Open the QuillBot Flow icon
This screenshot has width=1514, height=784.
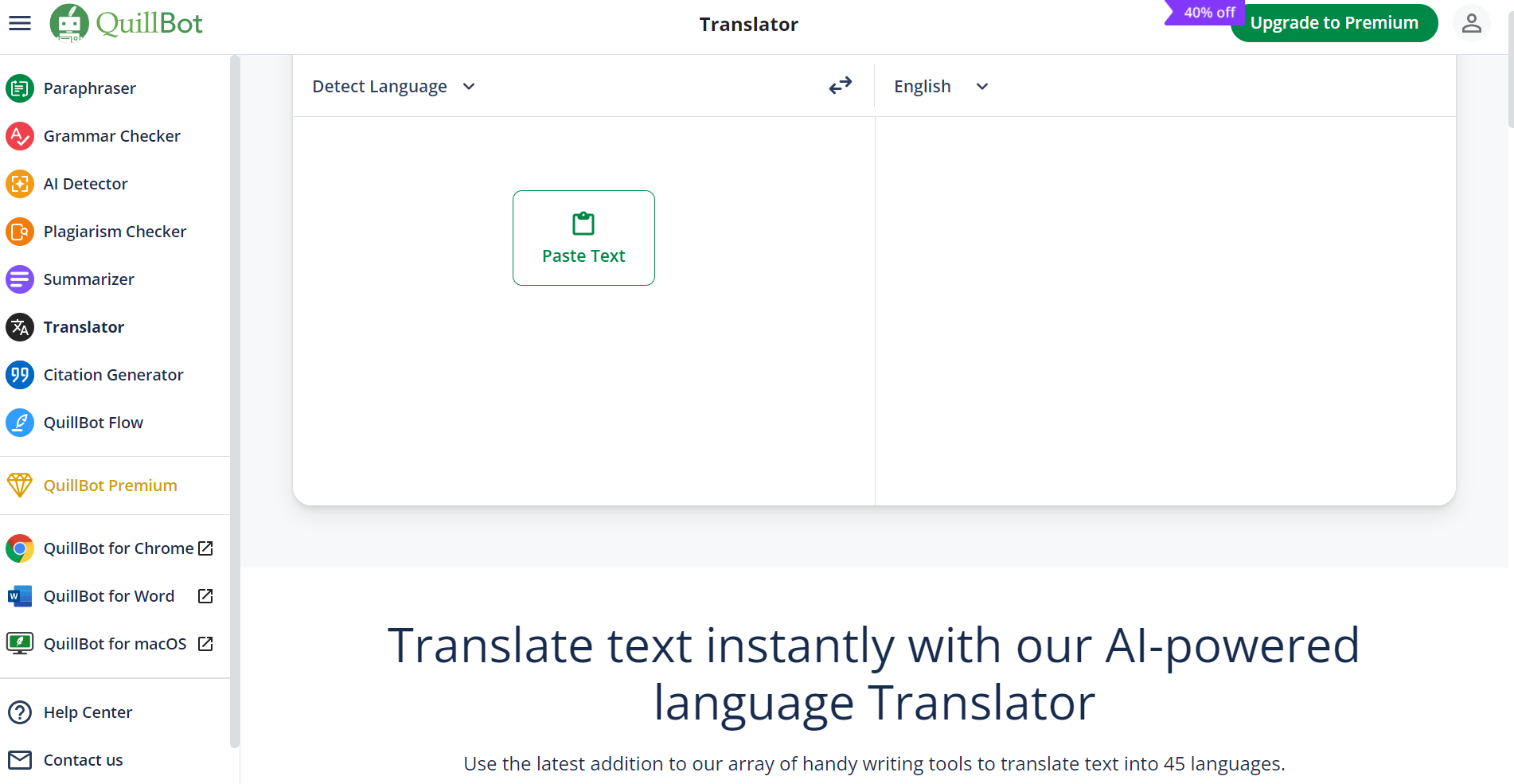(20, 423)
